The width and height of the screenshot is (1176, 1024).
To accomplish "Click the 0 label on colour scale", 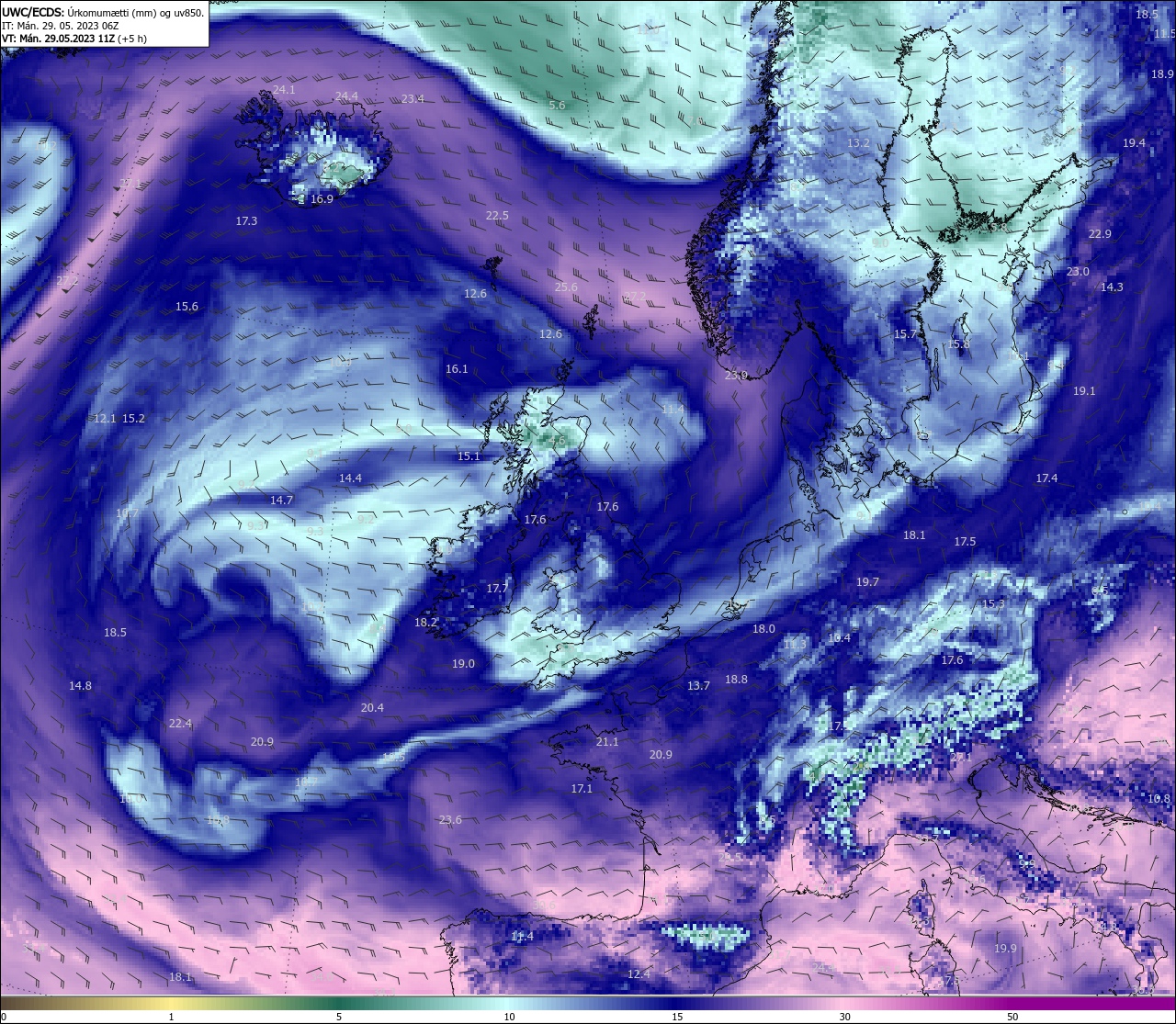I will tap(4, 1017).
